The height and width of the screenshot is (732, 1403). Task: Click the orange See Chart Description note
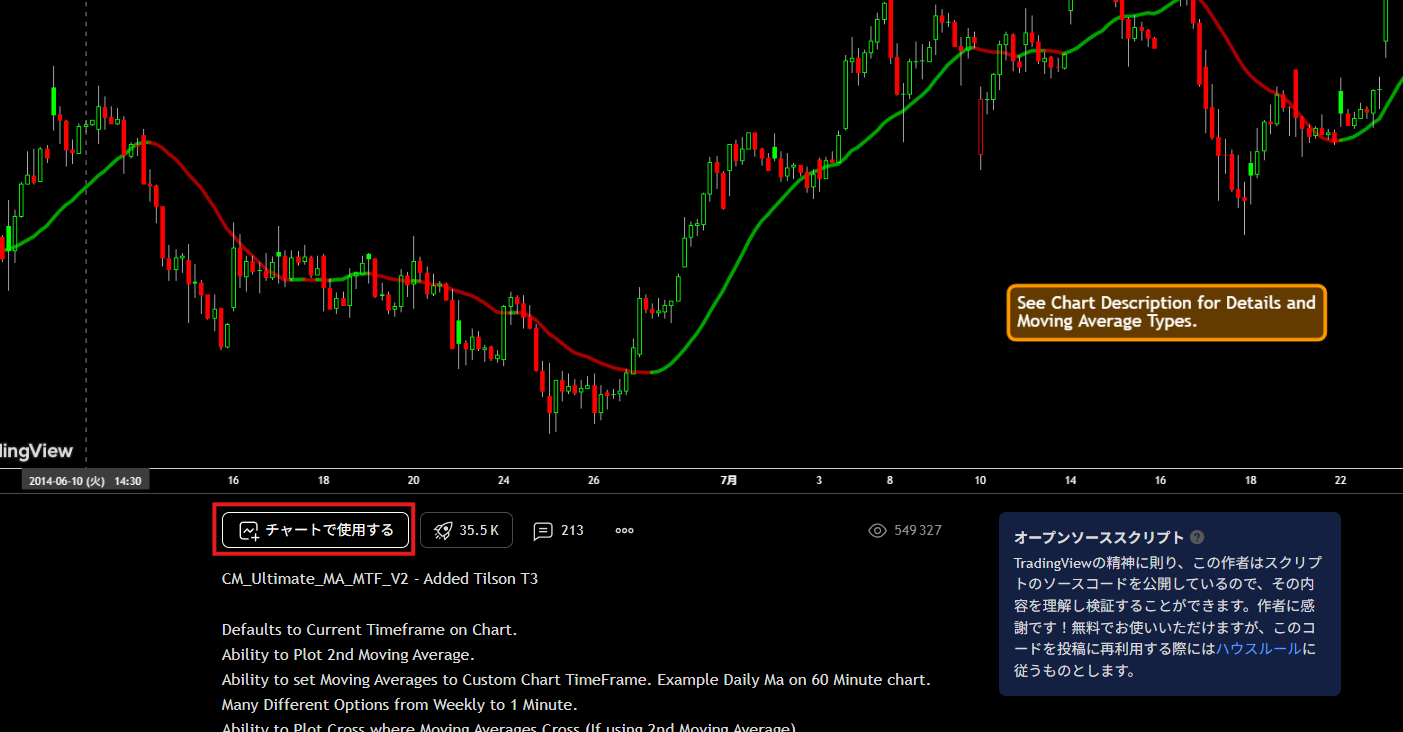(x=1166, y=312)
